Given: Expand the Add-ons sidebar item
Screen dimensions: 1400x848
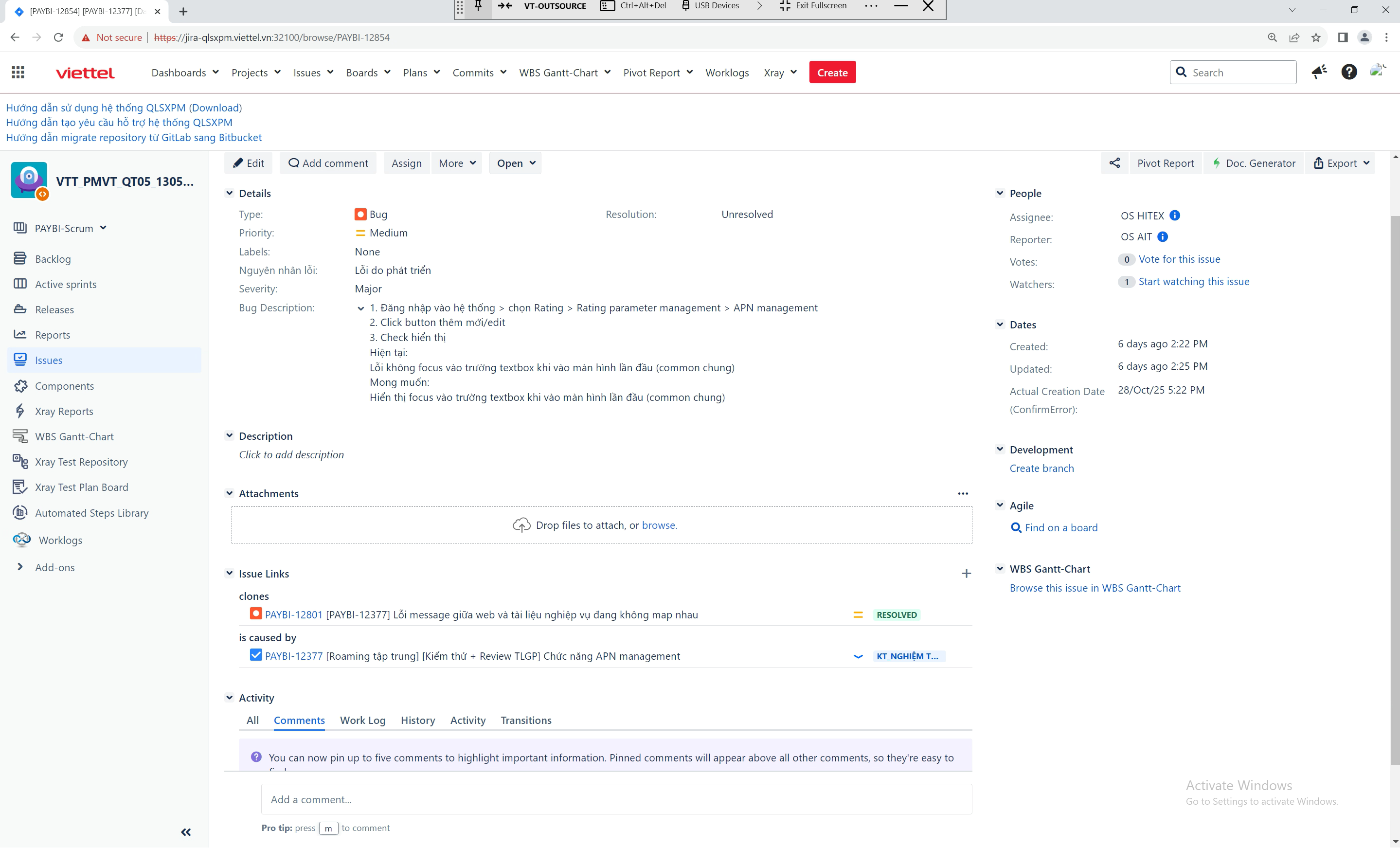Looking at the screenshot, I should pyautogui.click(x=54, y=567).
